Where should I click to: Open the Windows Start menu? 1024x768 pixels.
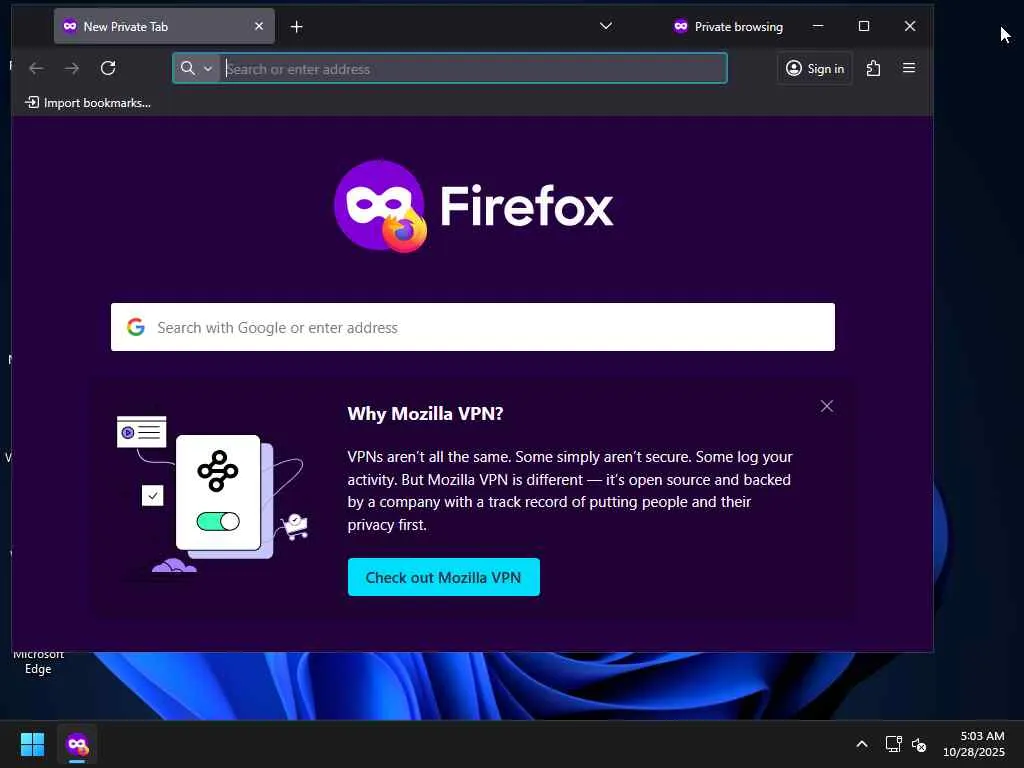coord(32,744)
